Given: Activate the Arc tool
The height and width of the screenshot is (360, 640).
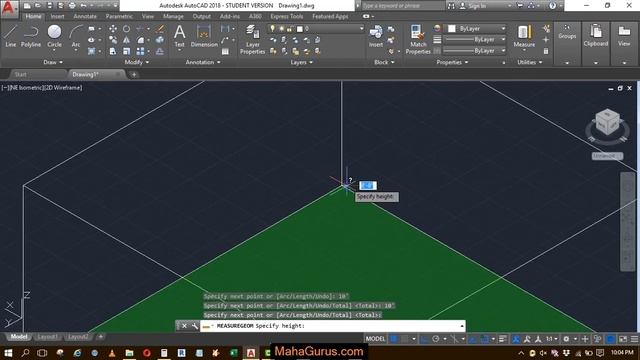Looking at the screenshot, I should pyautogui.click(x=76, y=36).
